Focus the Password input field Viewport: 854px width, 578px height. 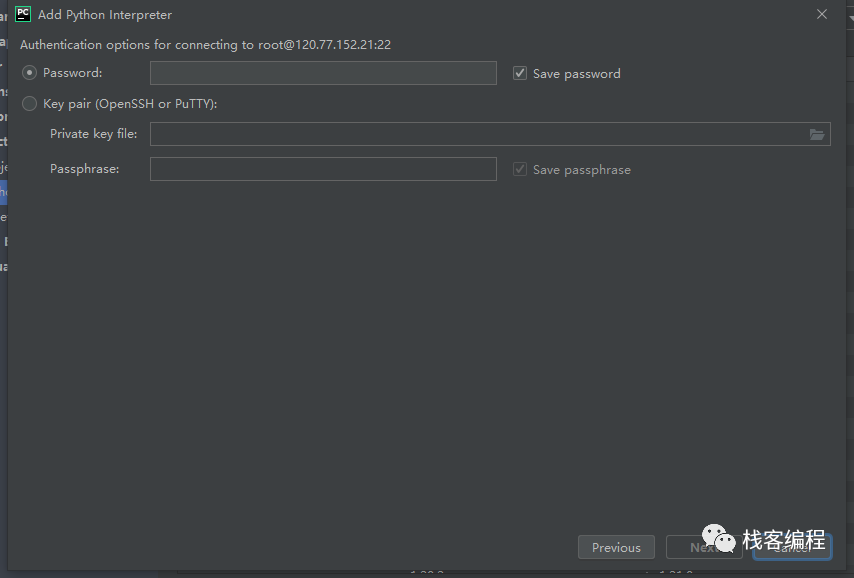[323, 73]
